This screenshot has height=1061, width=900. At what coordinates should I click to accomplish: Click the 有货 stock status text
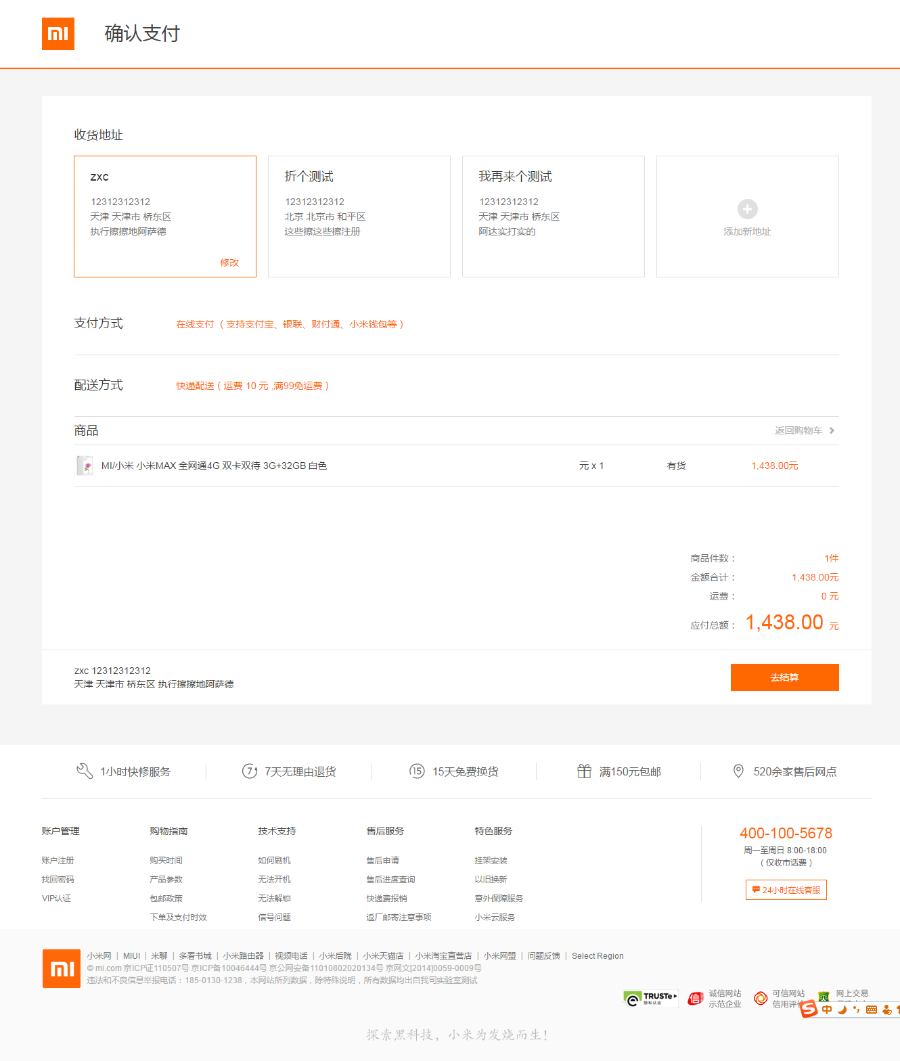click(676, 466)
